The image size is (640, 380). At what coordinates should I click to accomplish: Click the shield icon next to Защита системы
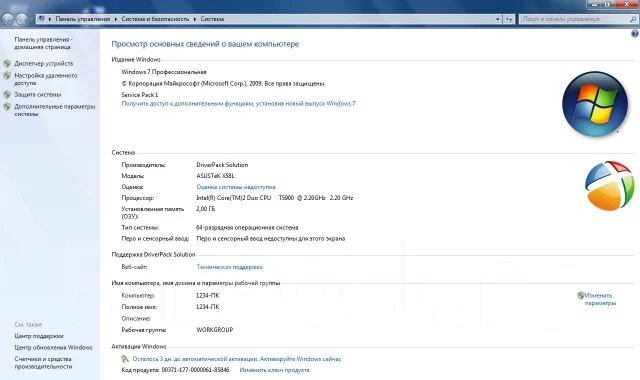tap(7, 94)
